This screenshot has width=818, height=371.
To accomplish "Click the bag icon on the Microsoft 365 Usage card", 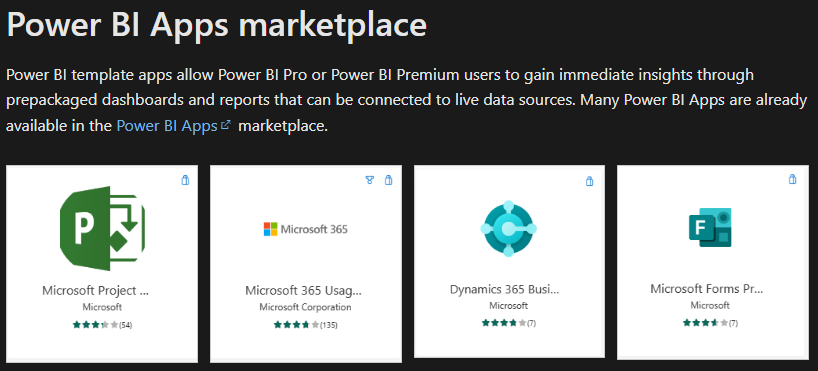I will (388, 180).
